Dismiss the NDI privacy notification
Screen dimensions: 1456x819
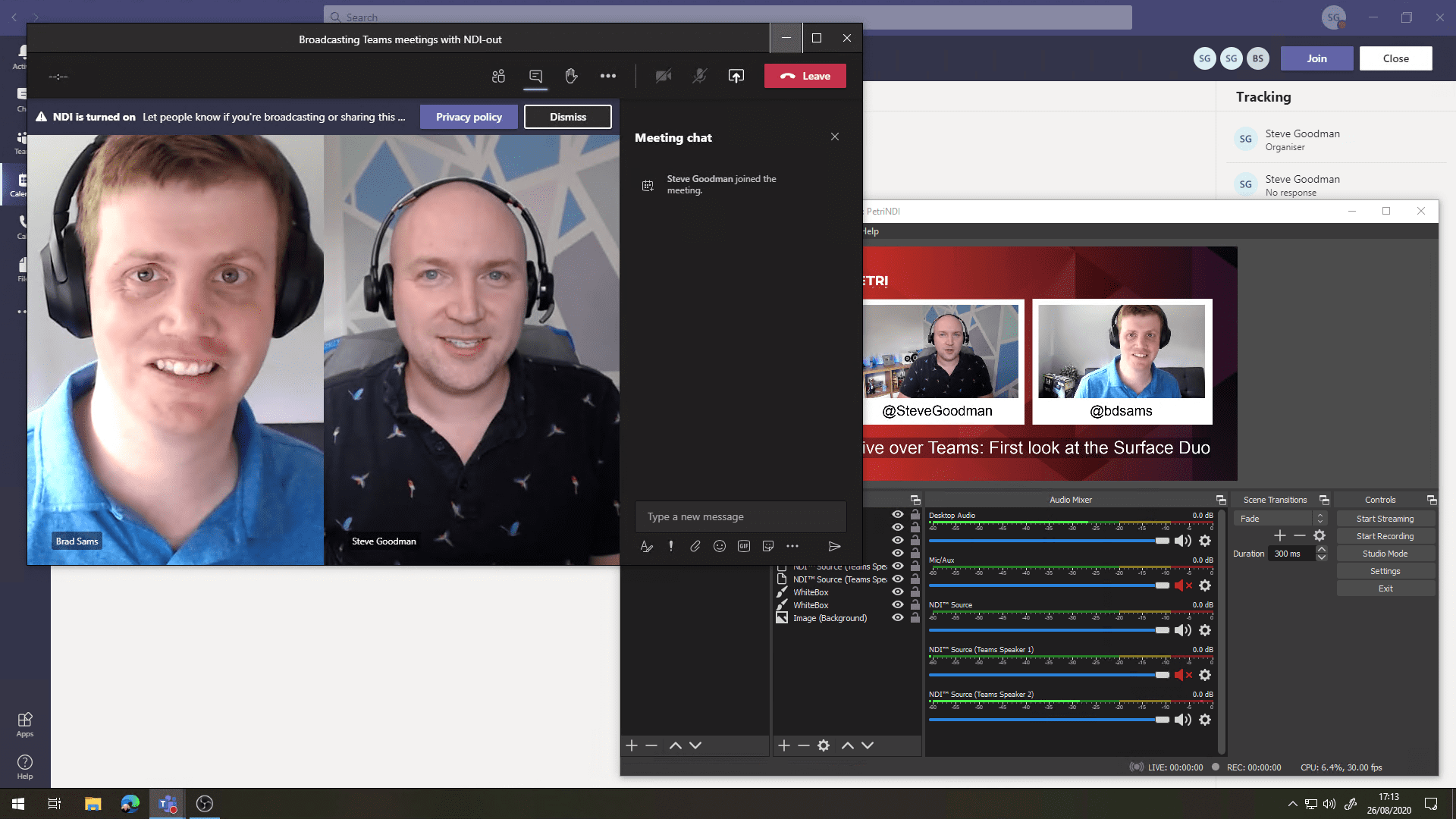pyautogui.click(x=567, y=116)
